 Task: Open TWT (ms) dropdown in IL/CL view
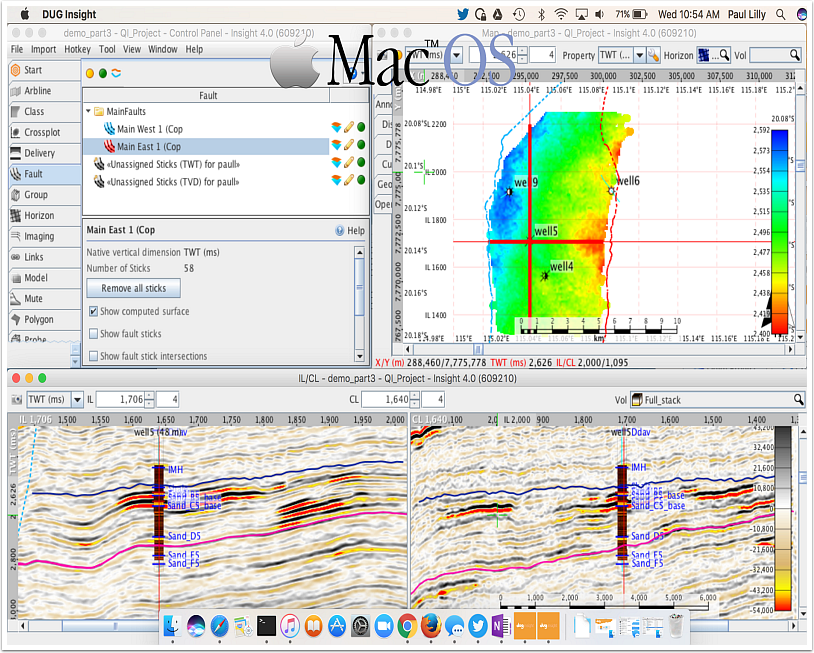coord(77,400)
